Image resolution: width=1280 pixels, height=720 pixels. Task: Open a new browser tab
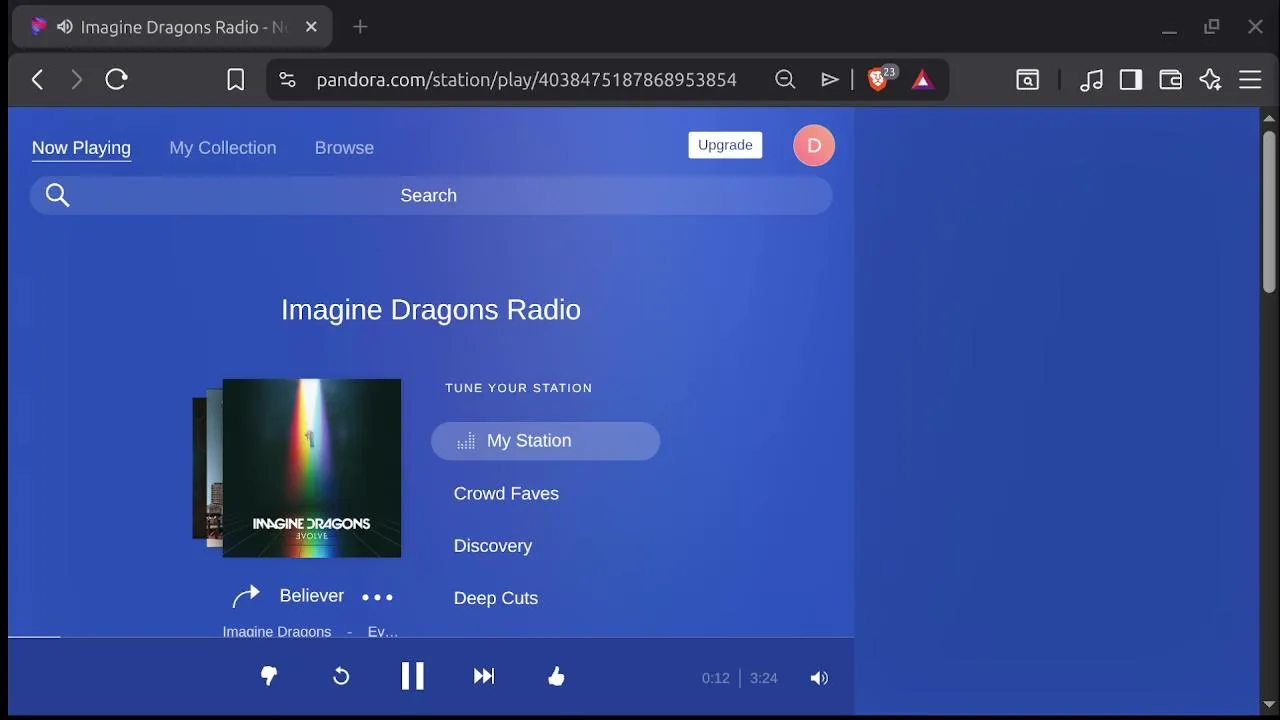360,27
